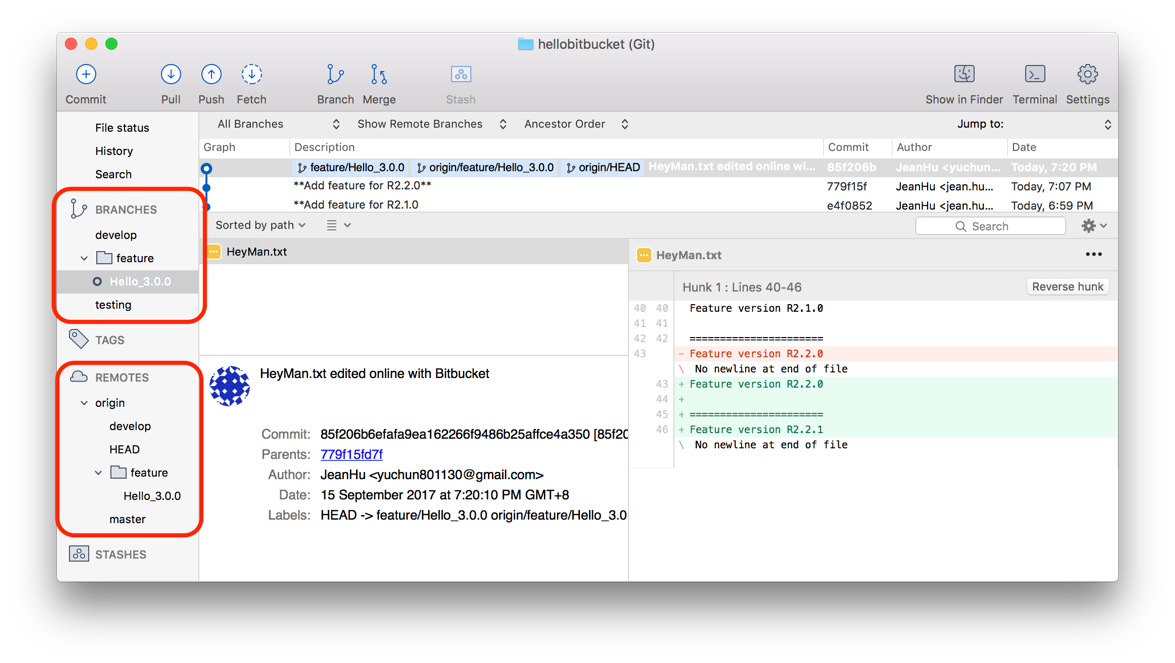Switch to File status view
Screen dimensions: 1175x663
pyautogui.click(x=122, y=127)
